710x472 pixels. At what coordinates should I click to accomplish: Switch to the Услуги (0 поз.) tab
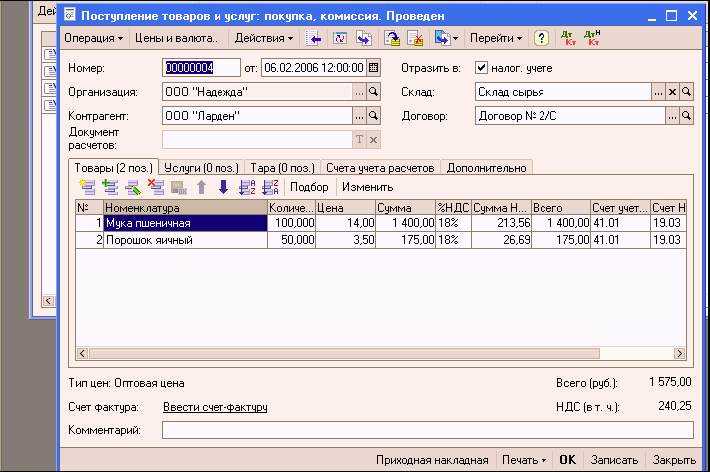pyautogui.click(x=198, y=167)
